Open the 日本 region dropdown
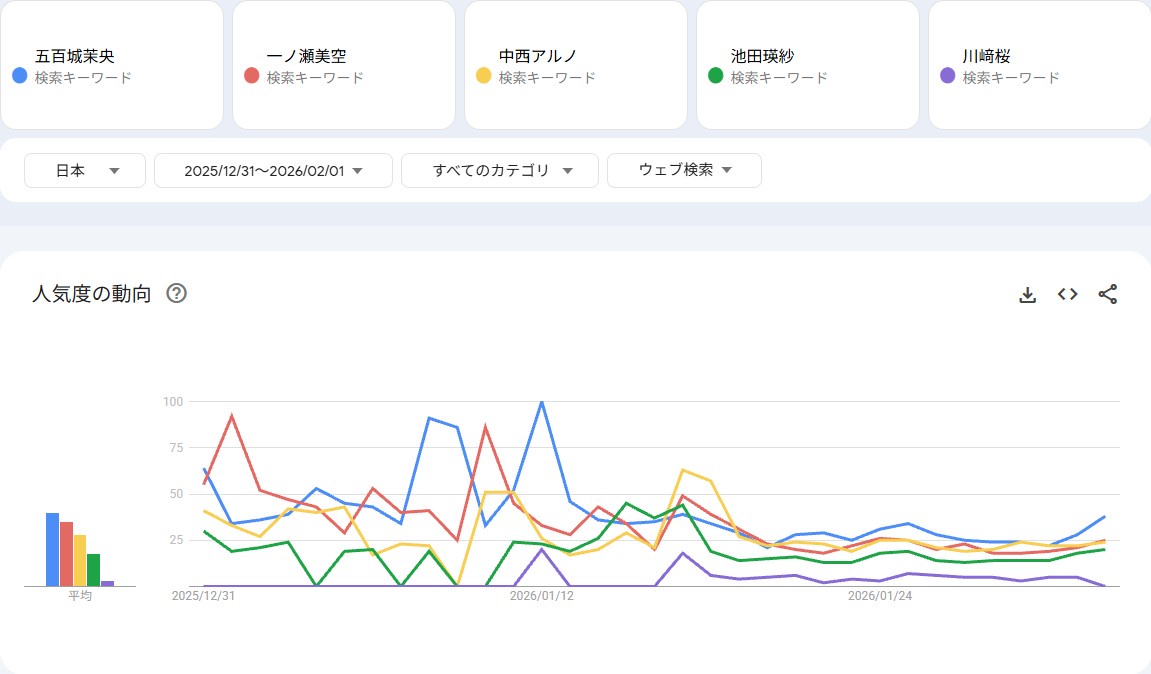This screenshot has height=674, width=1151. click(x=85, y=170)
